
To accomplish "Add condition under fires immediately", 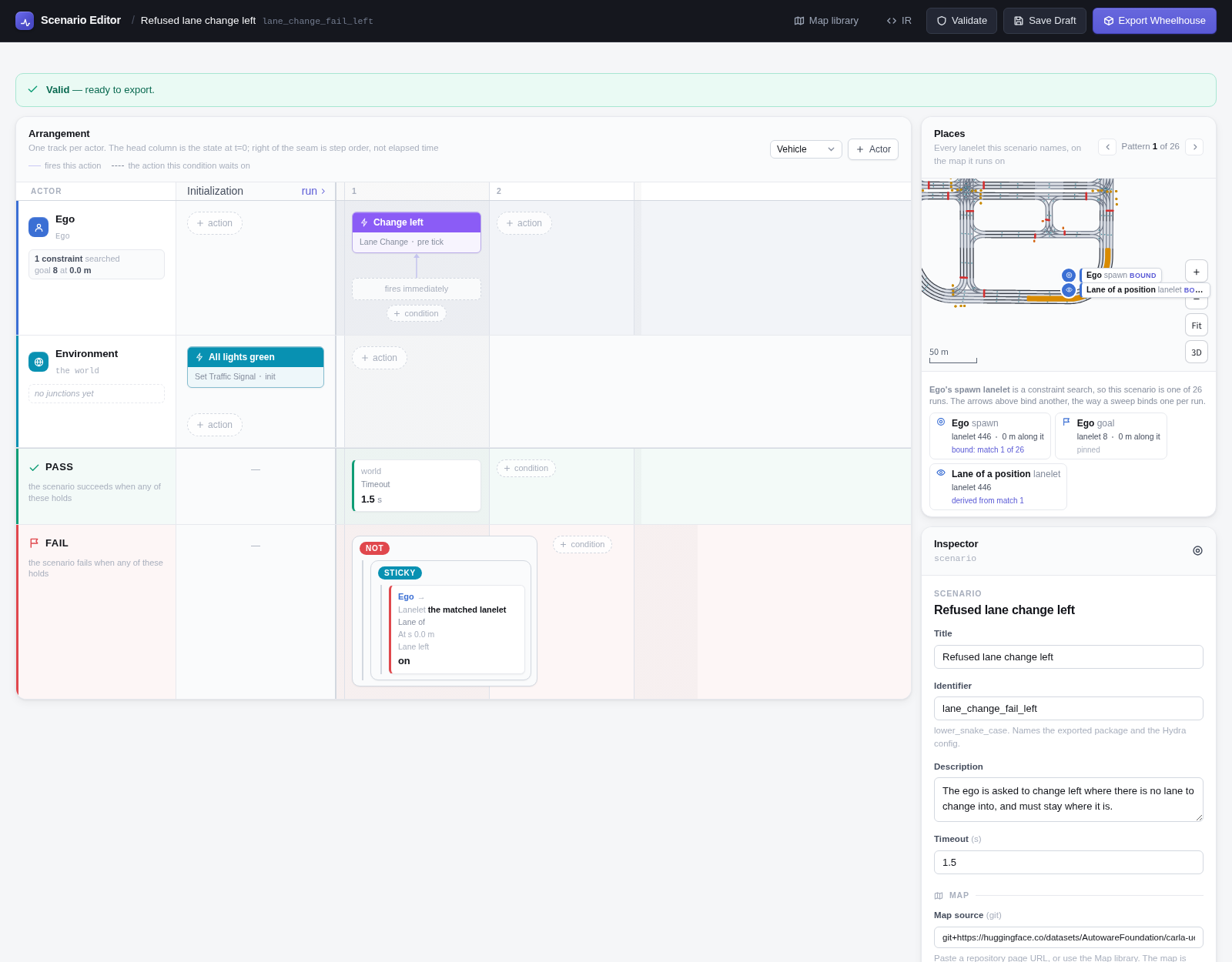I will 417,313.
